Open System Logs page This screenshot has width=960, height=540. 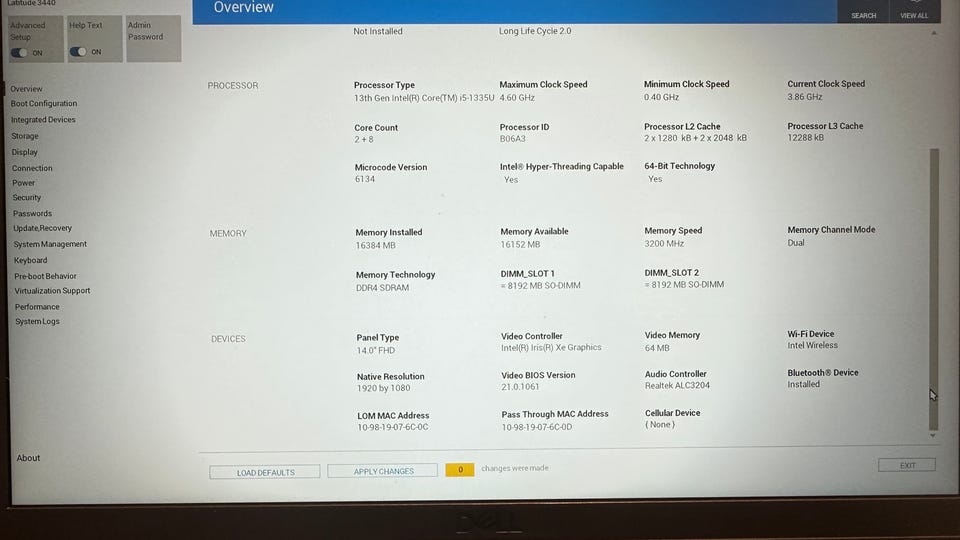[37, 321]
